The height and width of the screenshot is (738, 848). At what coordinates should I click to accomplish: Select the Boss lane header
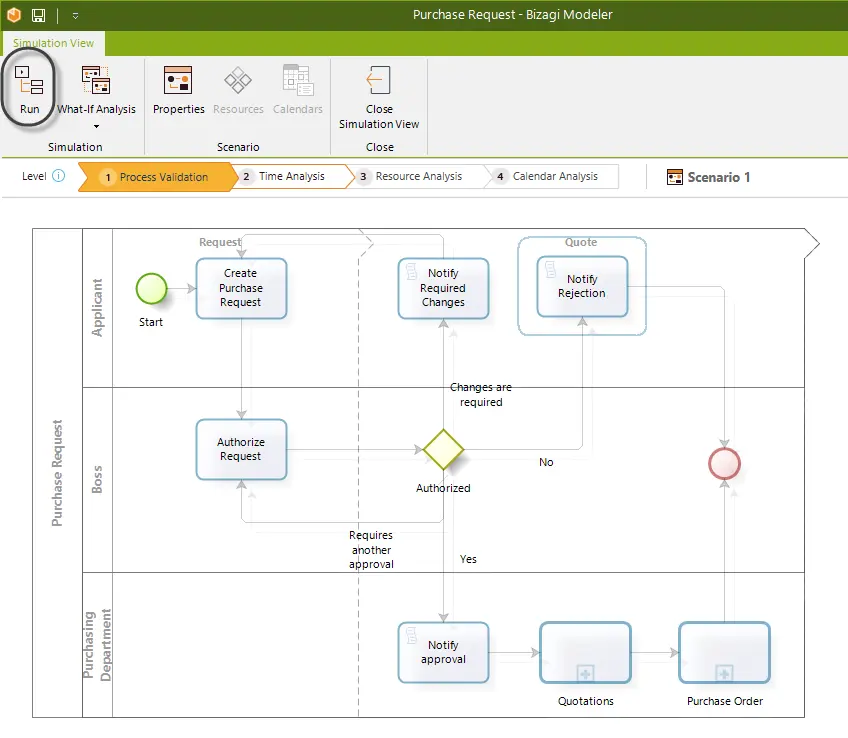point(97,480)
